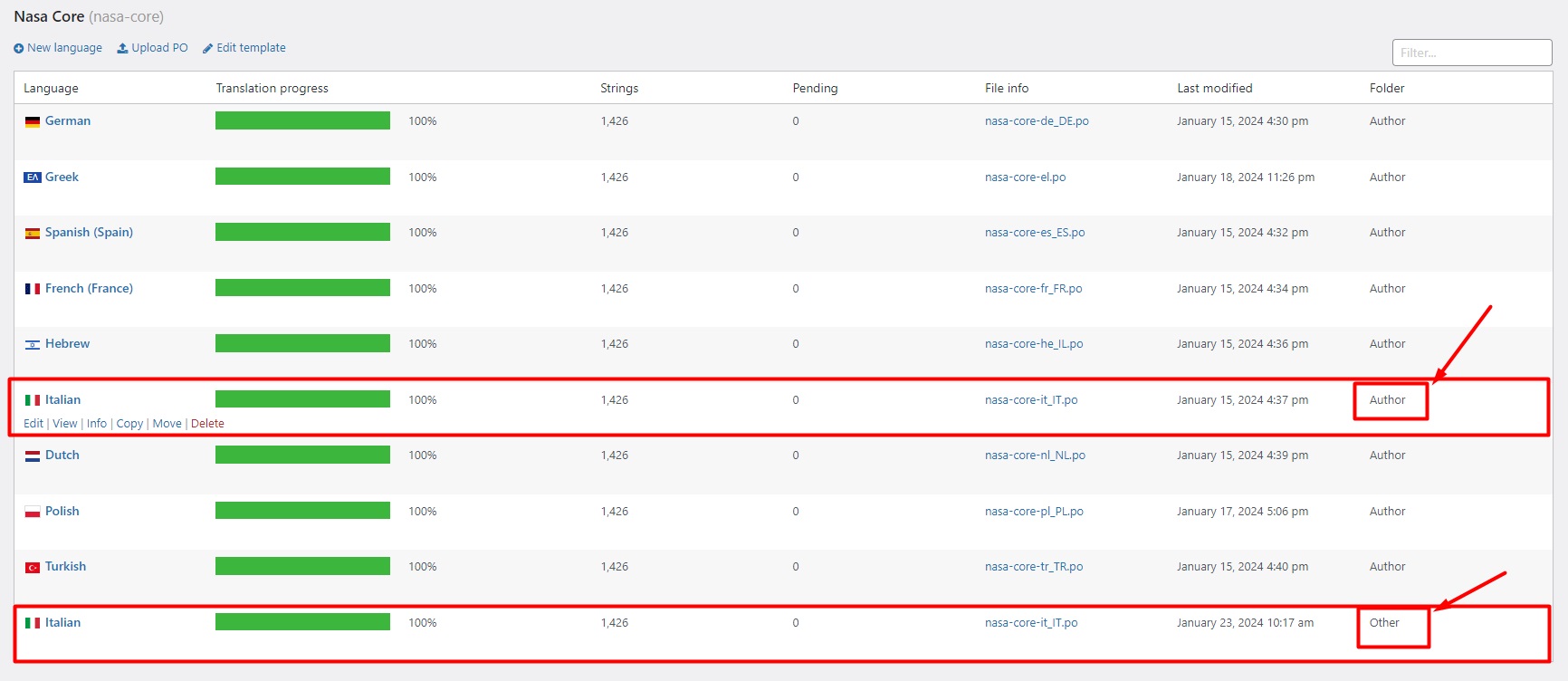The height and width of the screenshot is (681, 1568).
Task: Click the Dutch flag icon
Action: coord(33,456)
